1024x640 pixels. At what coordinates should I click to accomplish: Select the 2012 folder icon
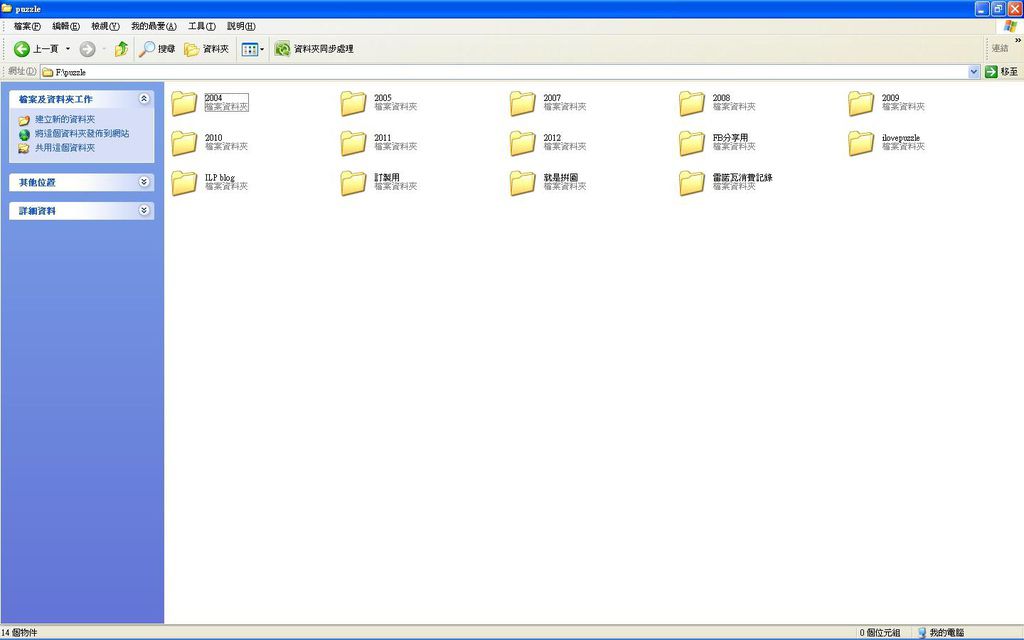pos(522,143)
